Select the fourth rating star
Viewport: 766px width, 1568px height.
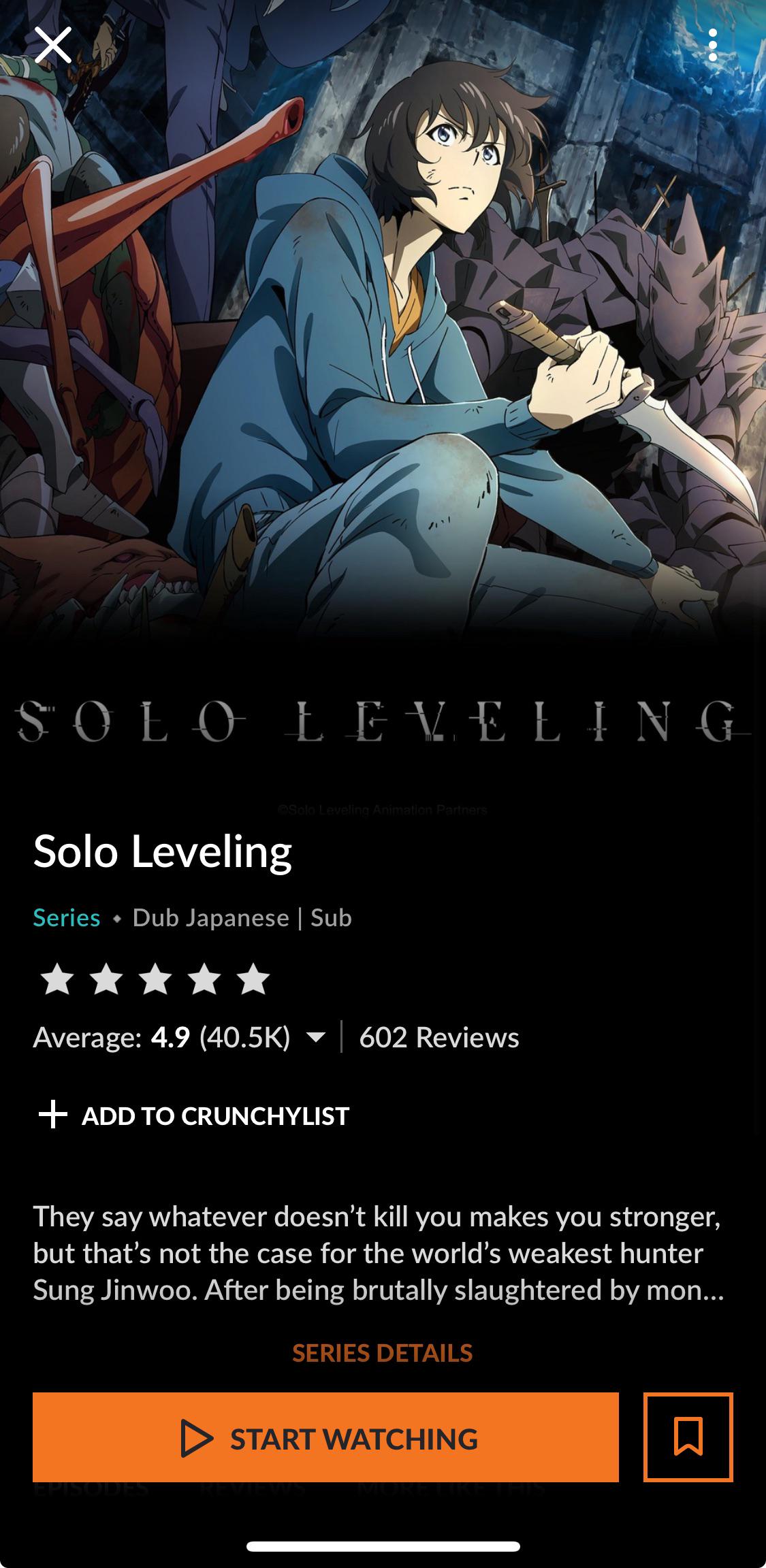[204, 979]
